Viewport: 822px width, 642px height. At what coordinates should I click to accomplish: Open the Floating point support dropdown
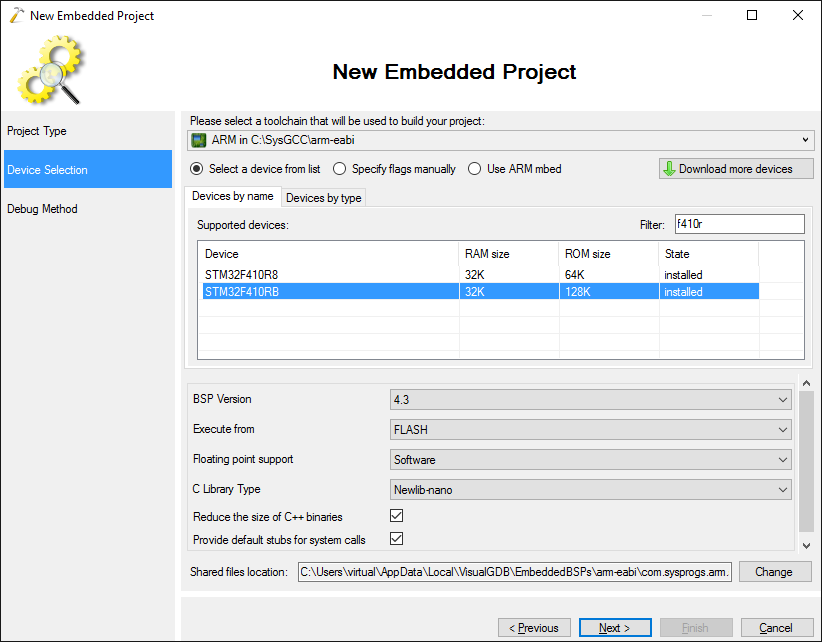coord(590,460)
